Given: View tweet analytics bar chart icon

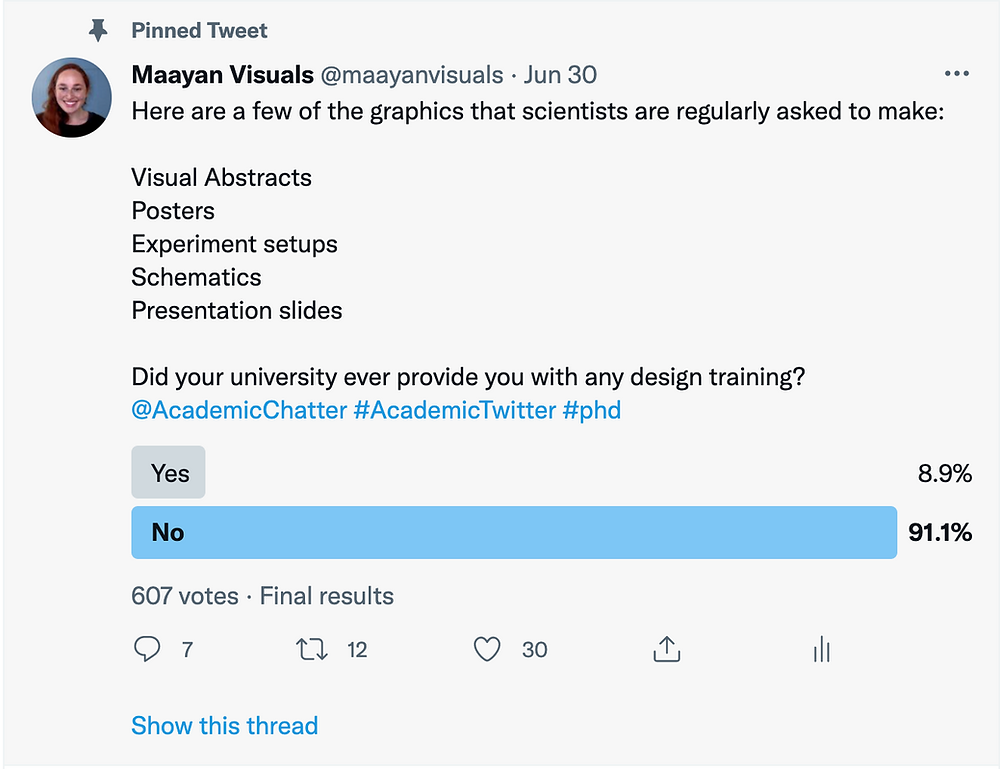Looking at the screenshot, I should coord(821,649).
